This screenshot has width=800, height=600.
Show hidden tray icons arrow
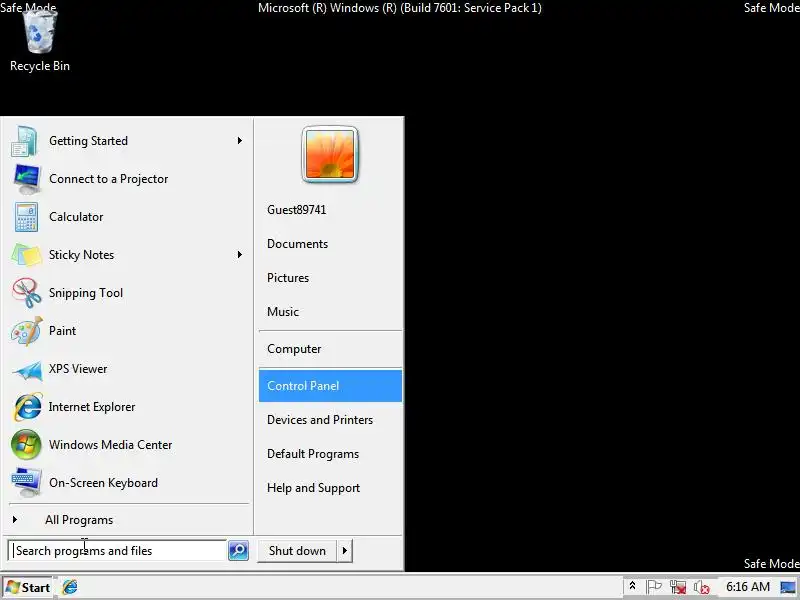tap(632, 586)
